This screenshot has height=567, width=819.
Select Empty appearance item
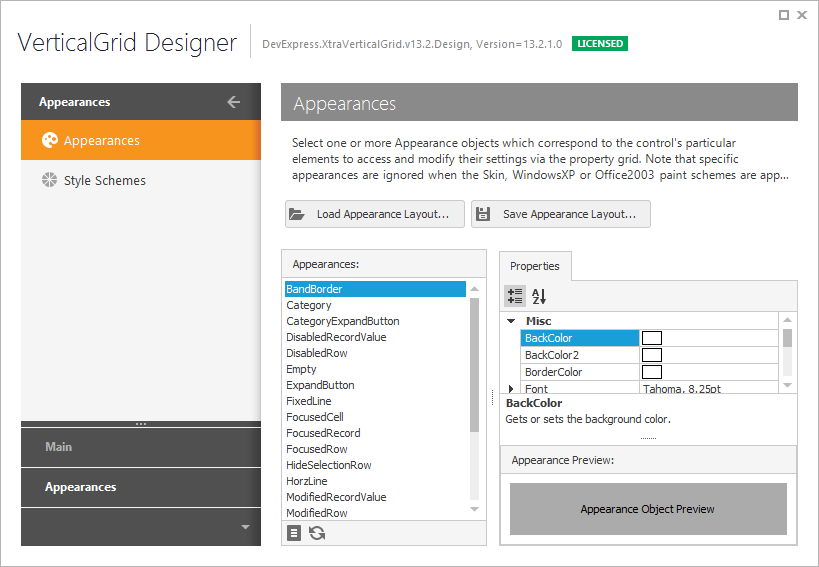pyautogui.click(x=375, y=369)
